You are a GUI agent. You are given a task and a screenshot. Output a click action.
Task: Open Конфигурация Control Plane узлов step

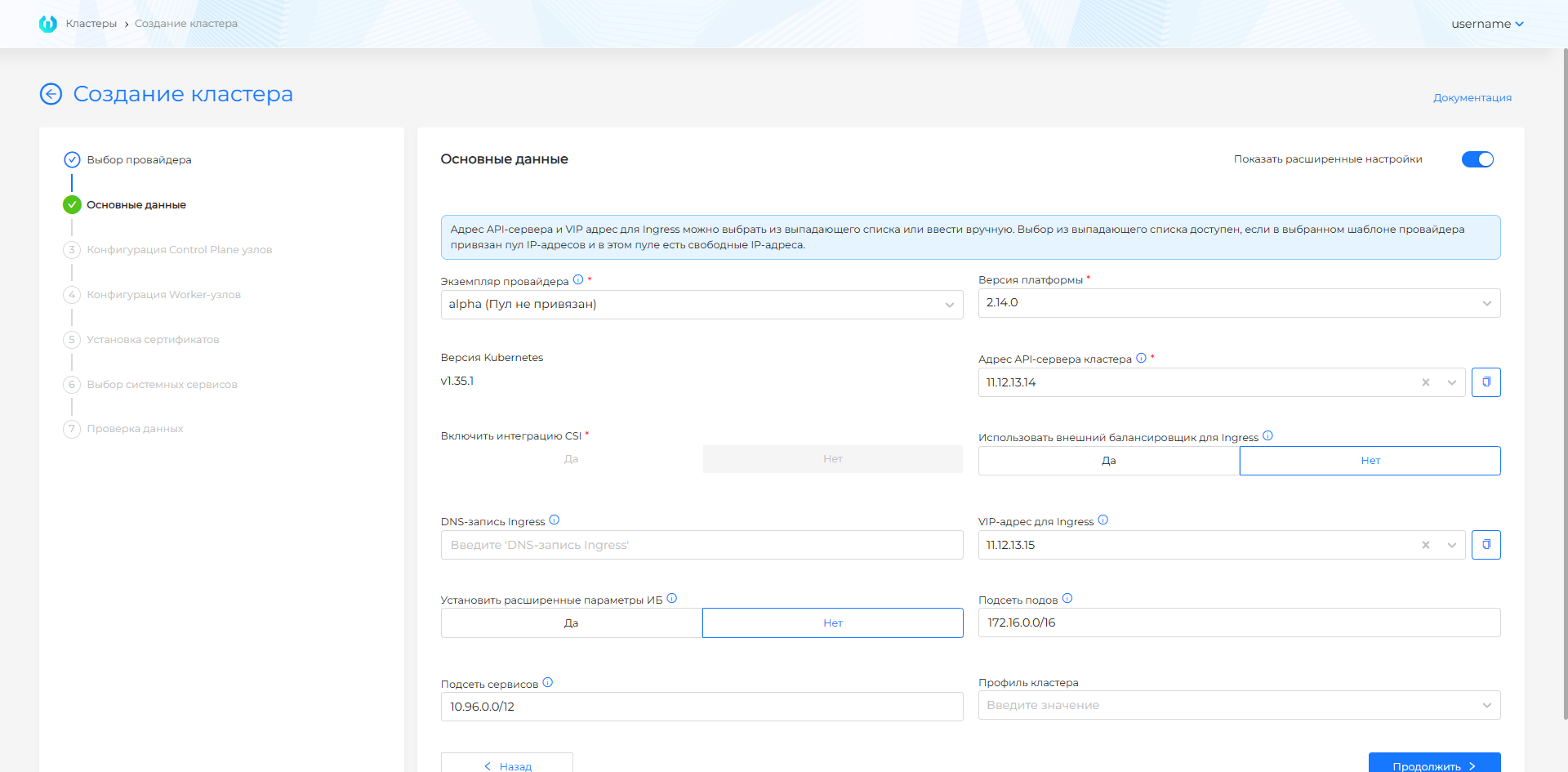coord(180,249)
